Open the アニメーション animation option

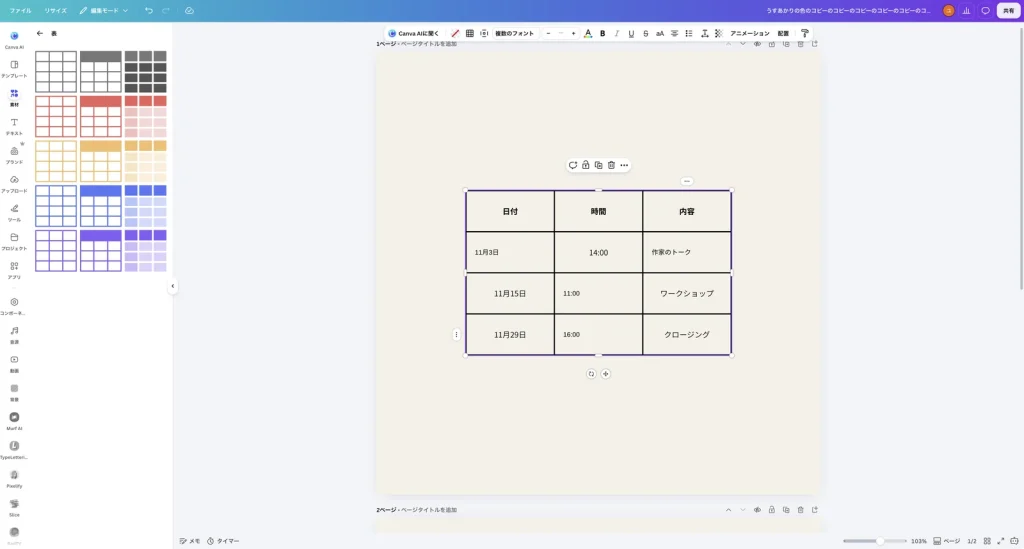[x=750, y=33]
